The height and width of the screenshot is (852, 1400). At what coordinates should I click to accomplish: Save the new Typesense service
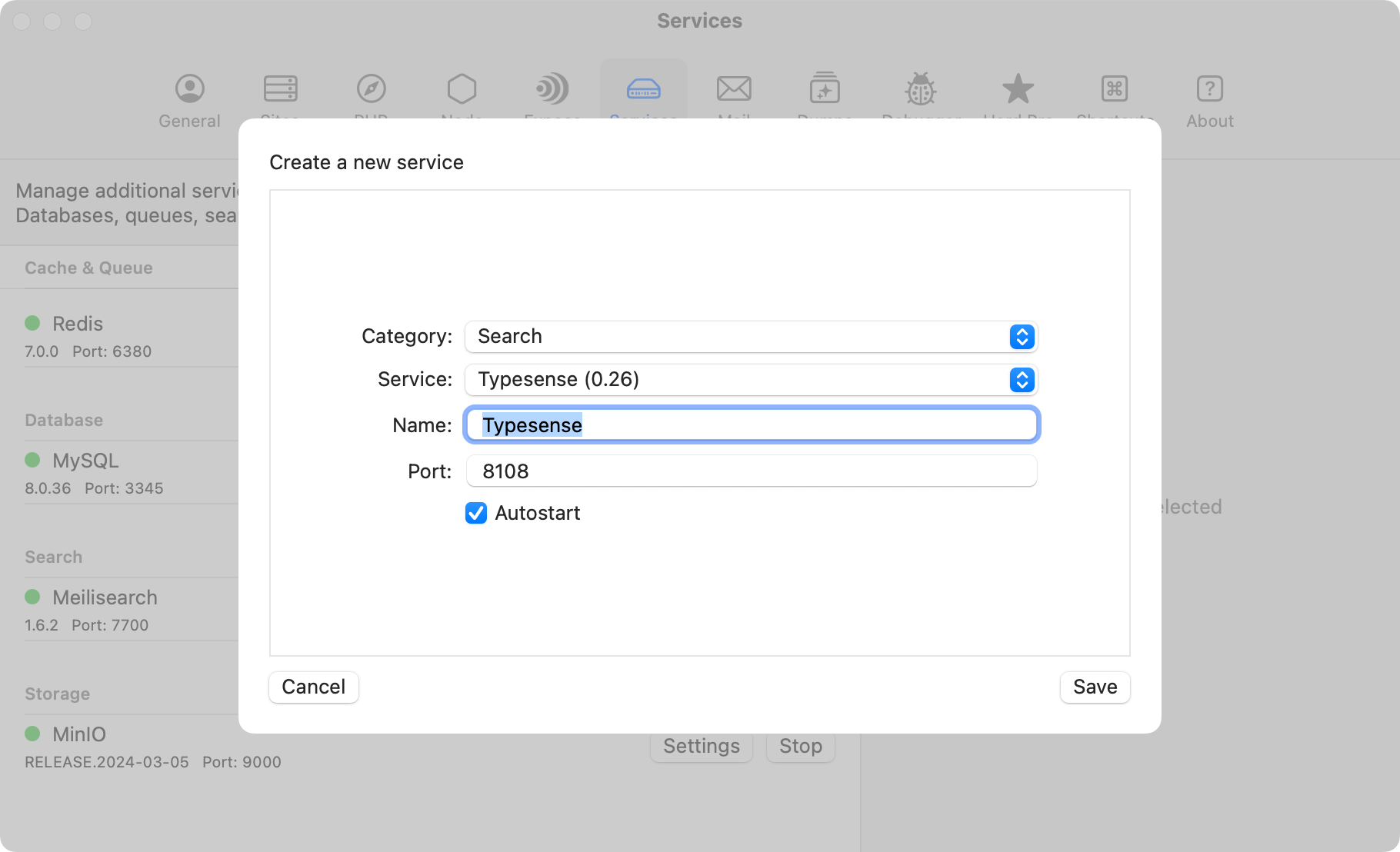pos(1095,687)
